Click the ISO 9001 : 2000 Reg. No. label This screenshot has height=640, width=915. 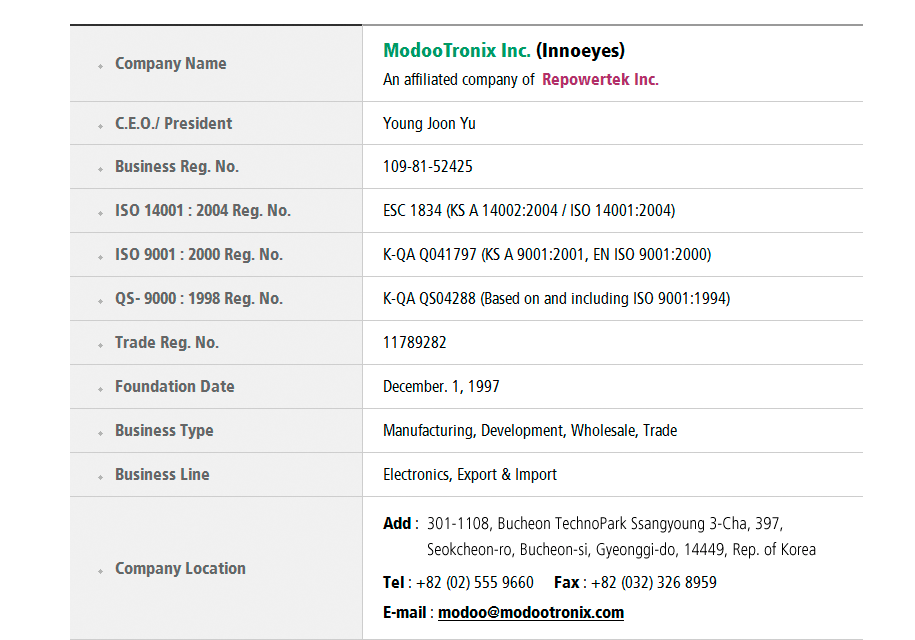pos(198,255)
